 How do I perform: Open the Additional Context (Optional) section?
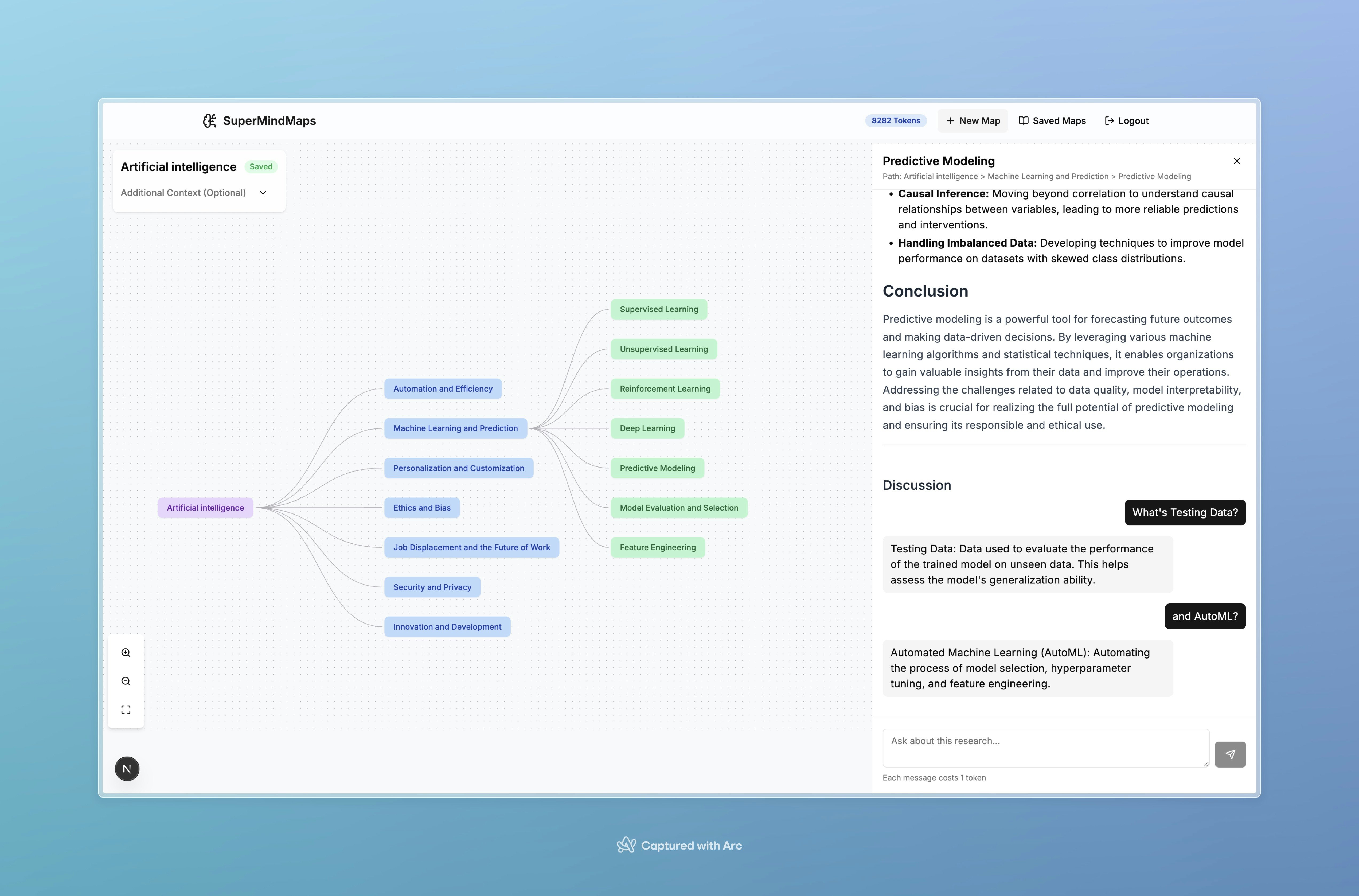[x=183, y=193]
